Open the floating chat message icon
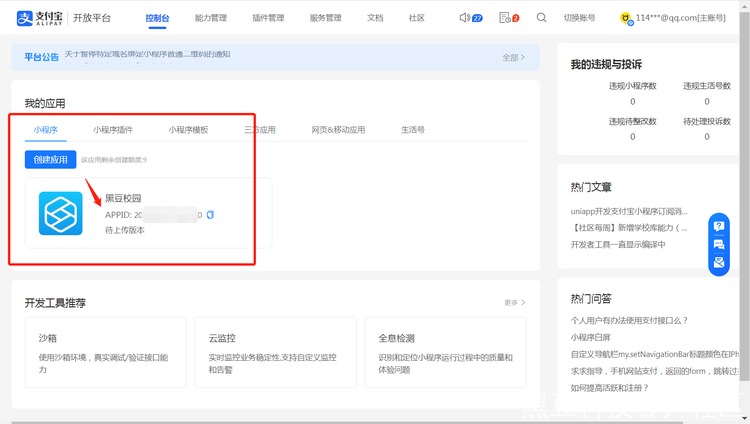 click(x=719, y=244)
